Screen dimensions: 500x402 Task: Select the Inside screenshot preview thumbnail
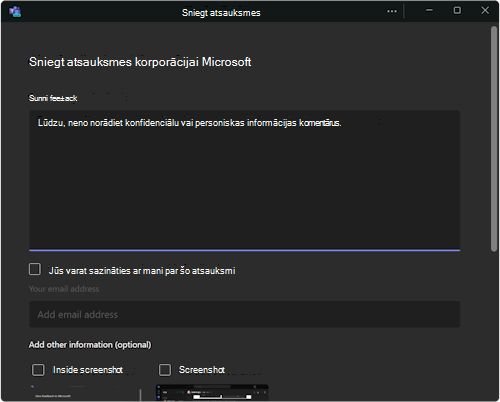(x=85, y=393)
